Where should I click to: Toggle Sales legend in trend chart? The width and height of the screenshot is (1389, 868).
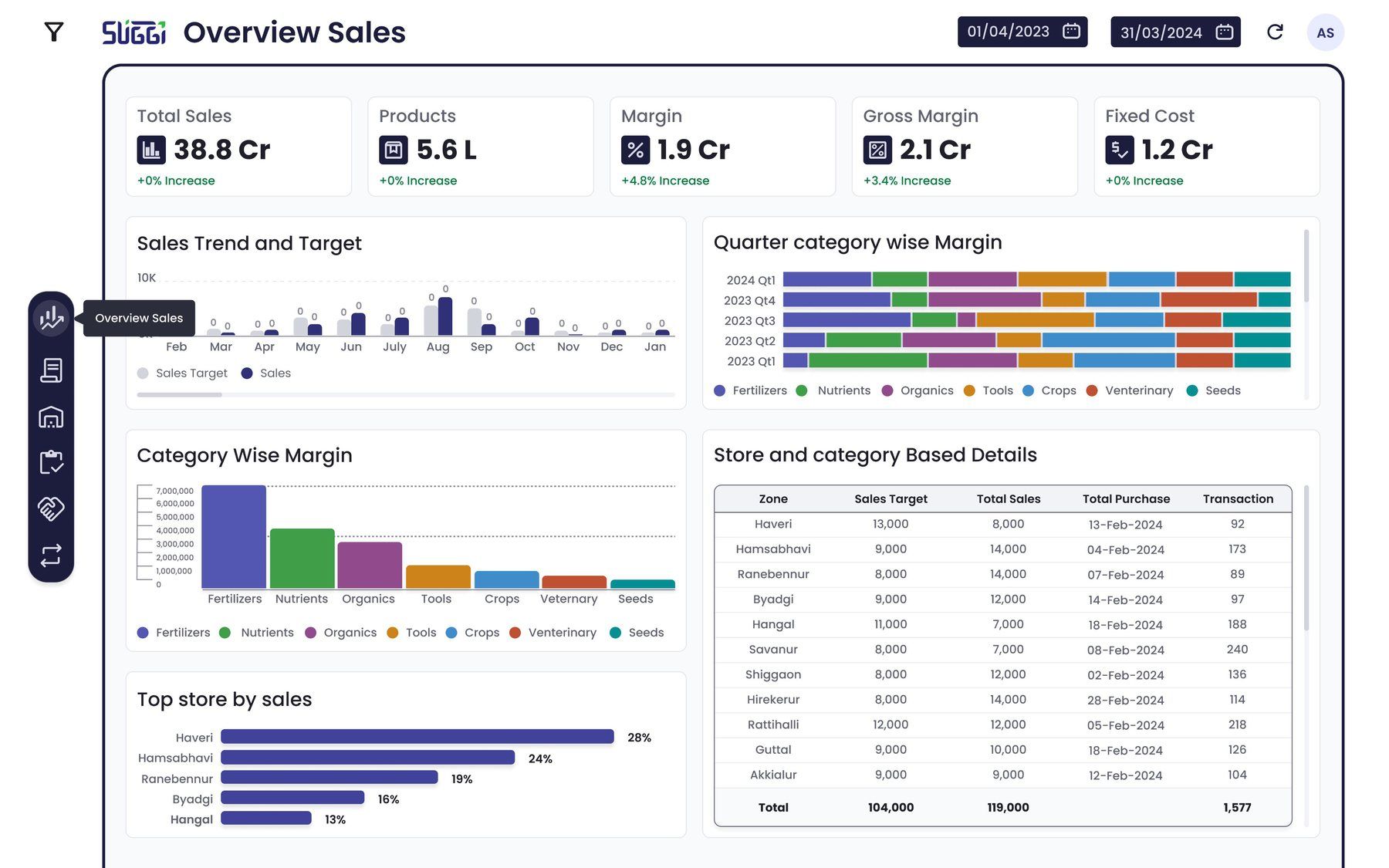pyautogui.click(x=266, y=373)
